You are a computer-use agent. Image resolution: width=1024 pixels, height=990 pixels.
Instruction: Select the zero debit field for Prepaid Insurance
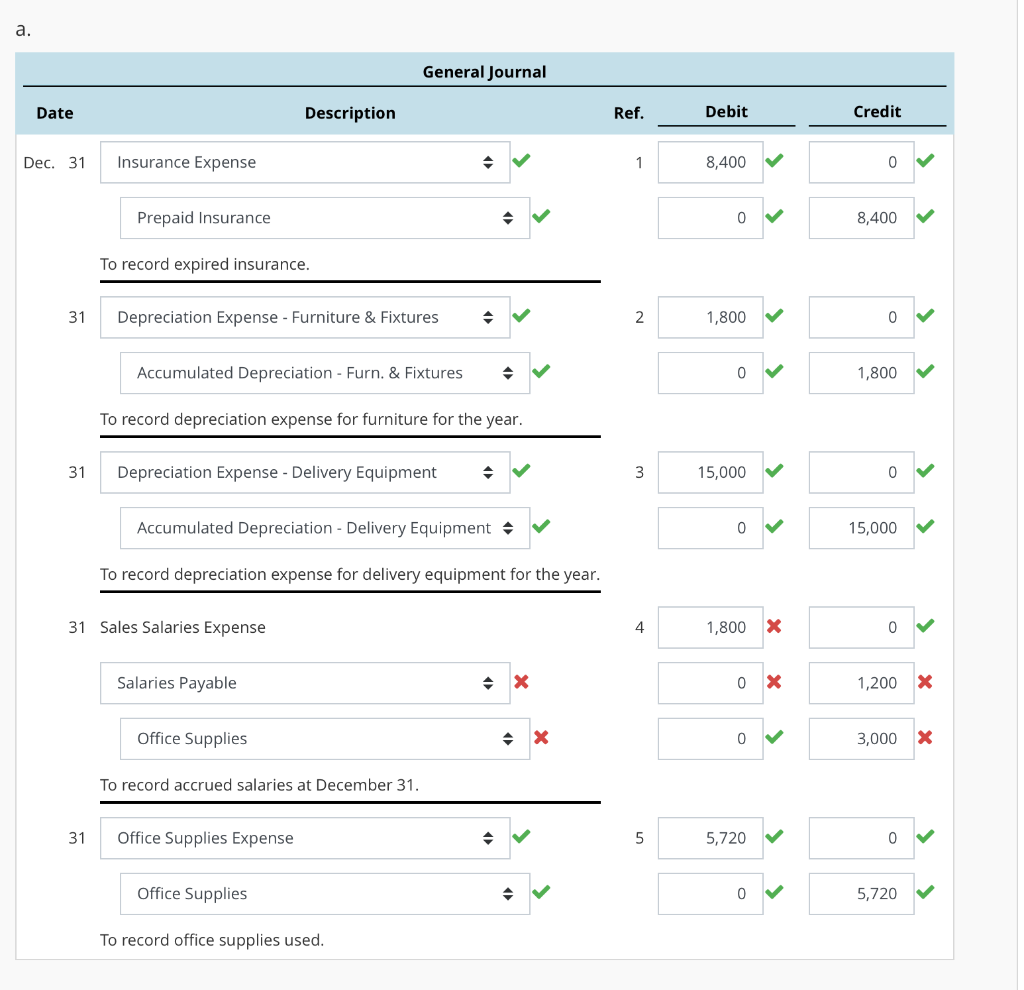point(712,217)
